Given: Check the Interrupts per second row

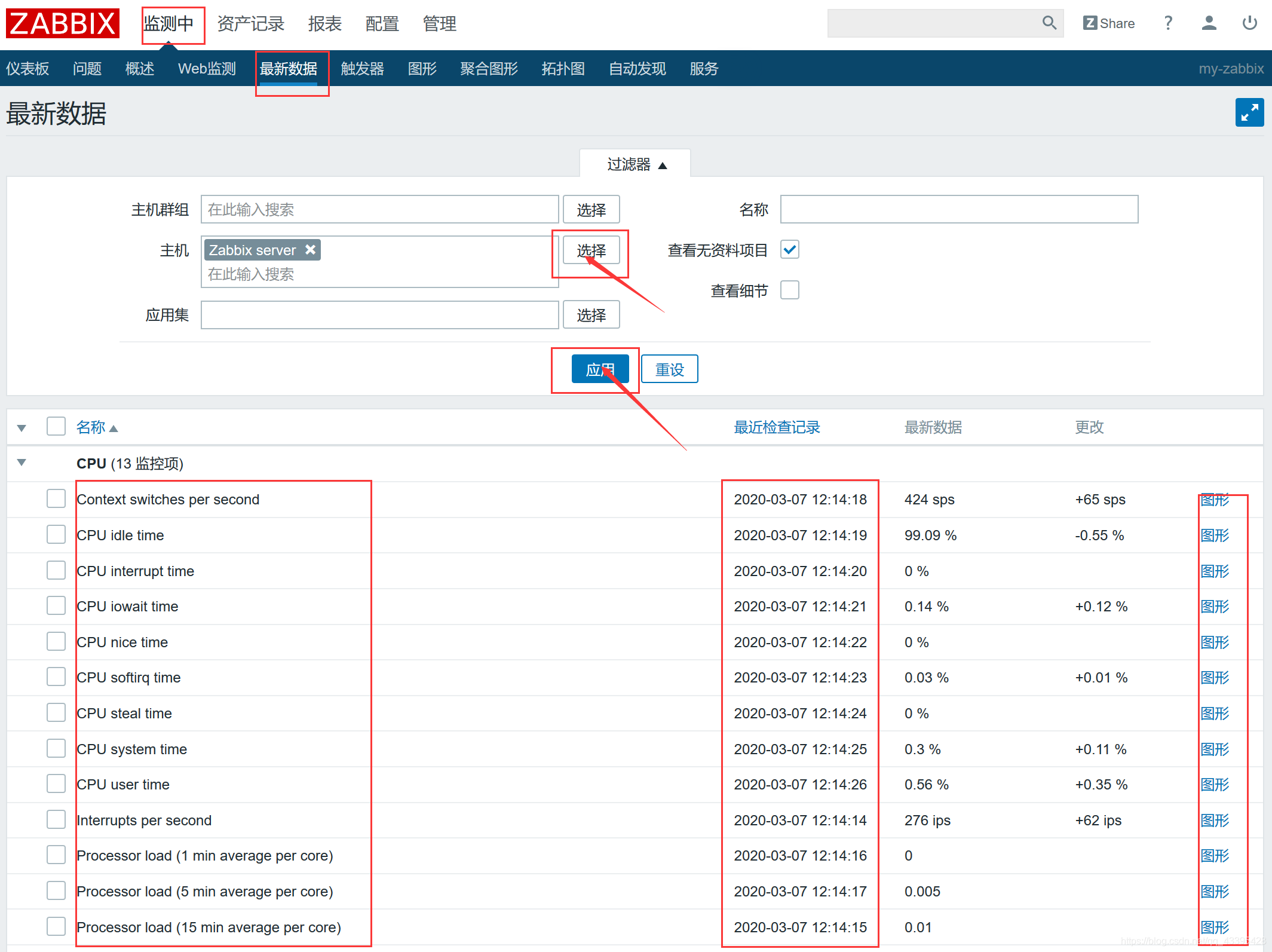Looking at the screenshot, I should pyautogui.click(x=56, y=820).
